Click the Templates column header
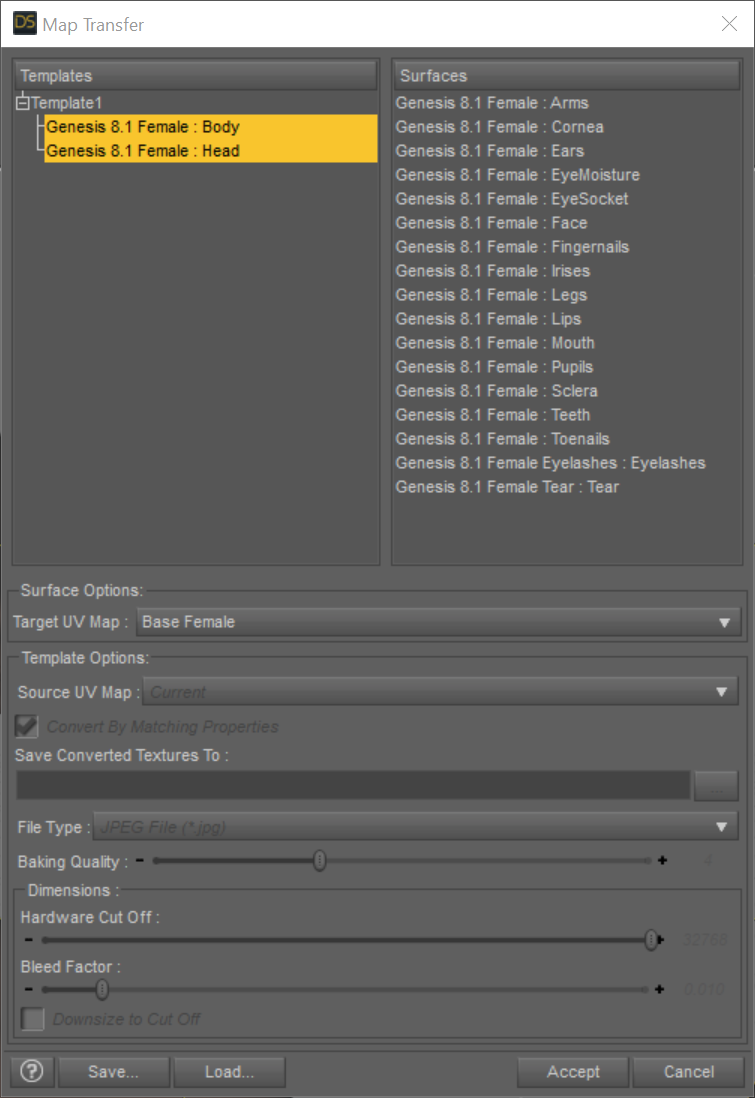This screenshot has height=1098, width=755. click(x=195, y=76)
